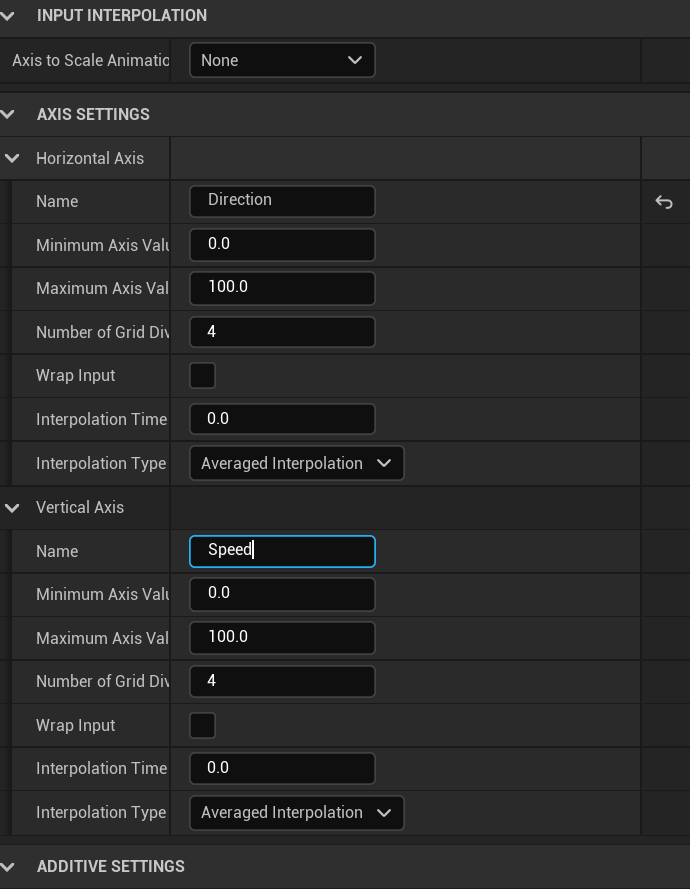
Task: Click Horizontal Maximum Axis Value field
Action: pyautogui.click(x=282, y=288)
